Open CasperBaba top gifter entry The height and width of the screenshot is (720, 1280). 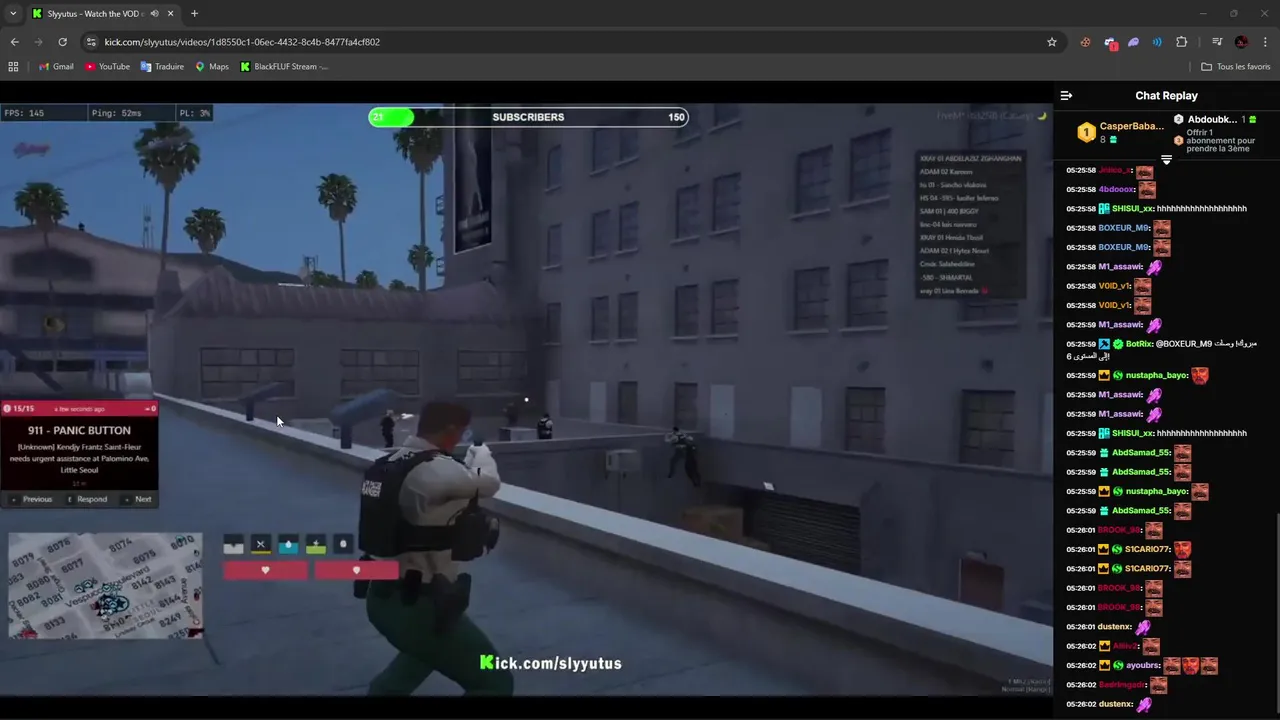click(x=1121, y=132)
